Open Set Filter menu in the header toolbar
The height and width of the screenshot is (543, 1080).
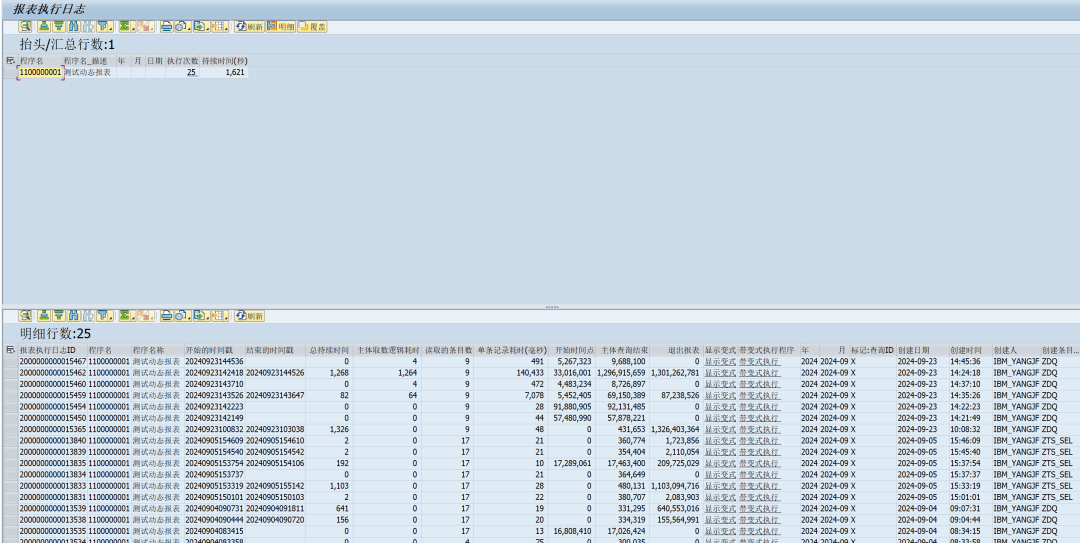click(105, 27)
